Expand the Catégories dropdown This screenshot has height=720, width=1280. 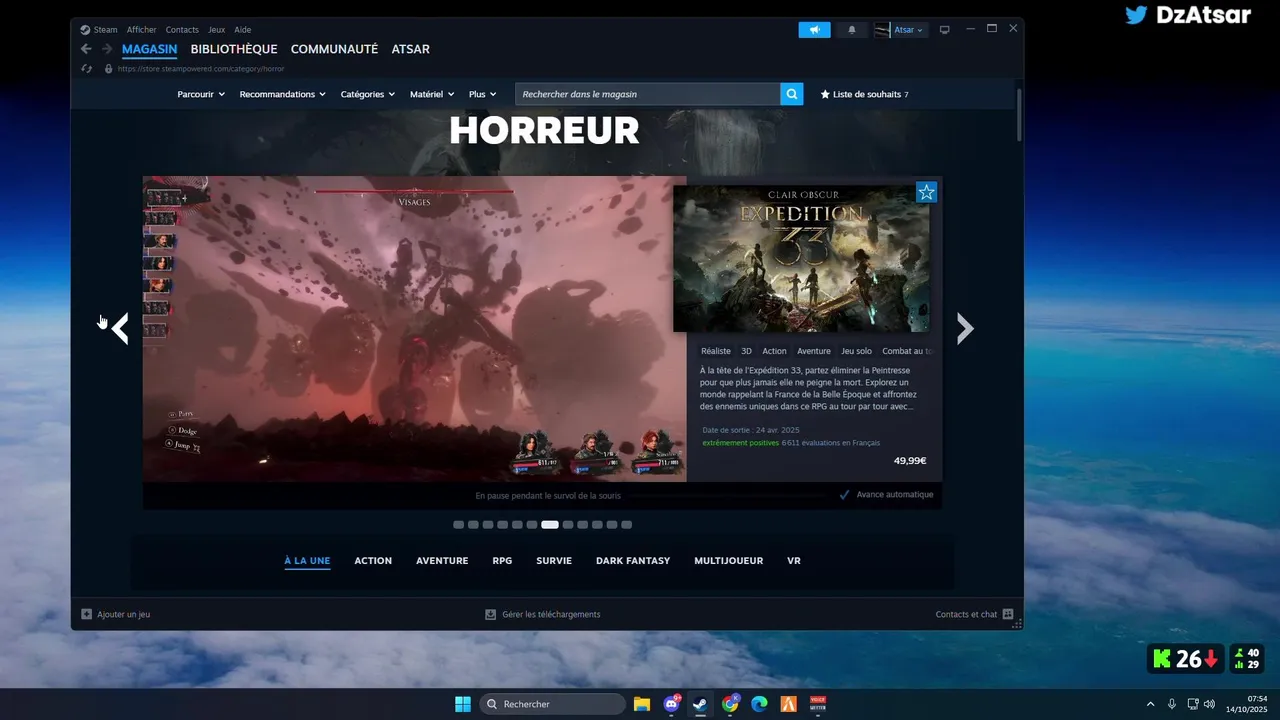pos(368,94)
